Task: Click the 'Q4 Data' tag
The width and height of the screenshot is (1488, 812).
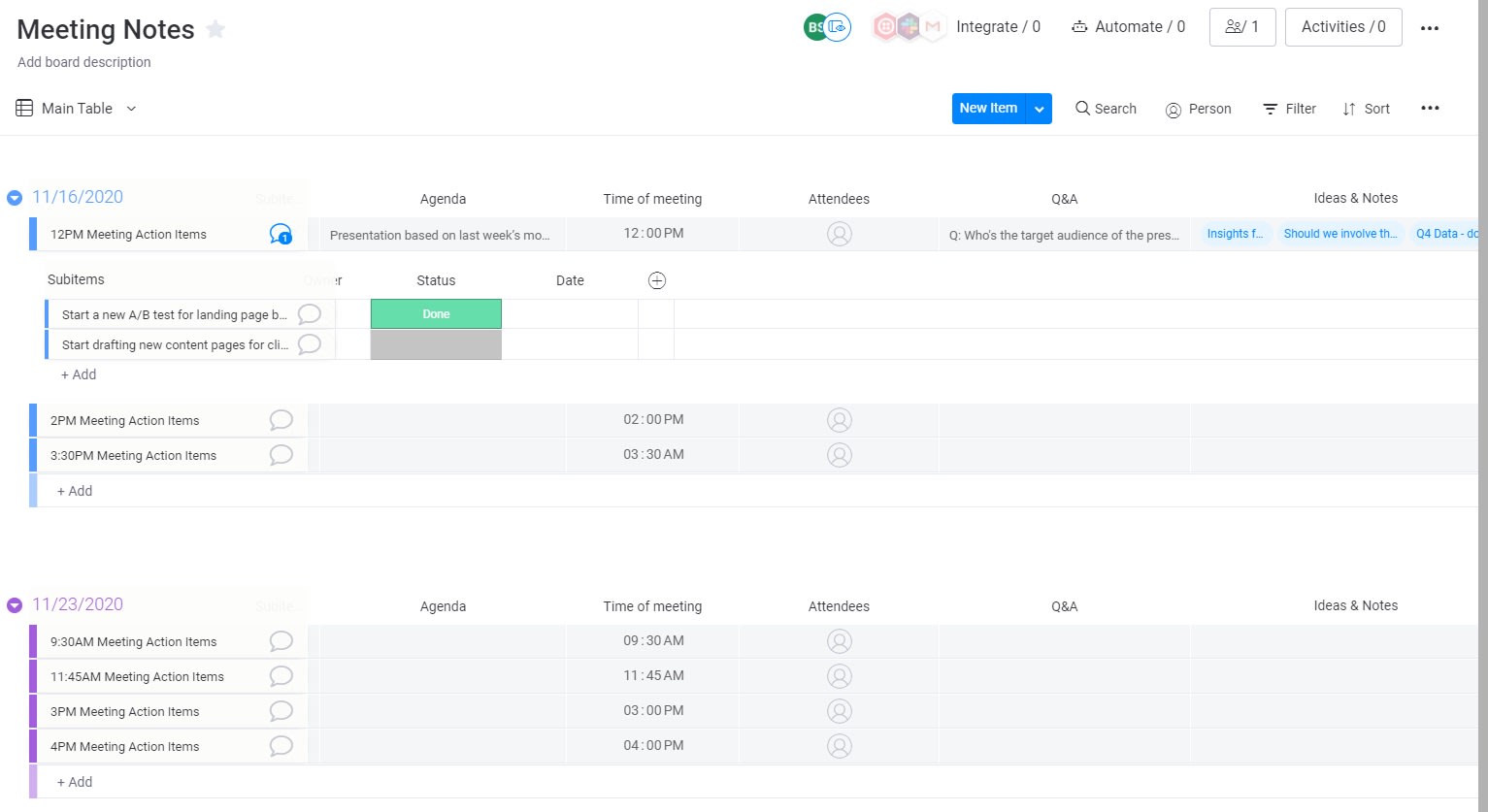Action: tap(1445, 234)
